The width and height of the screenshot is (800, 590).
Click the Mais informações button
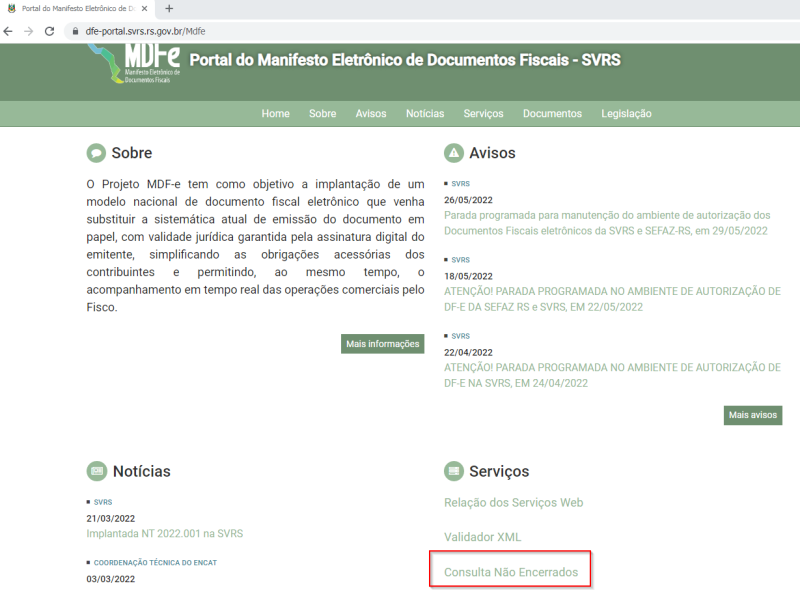[x=382, y=343]
